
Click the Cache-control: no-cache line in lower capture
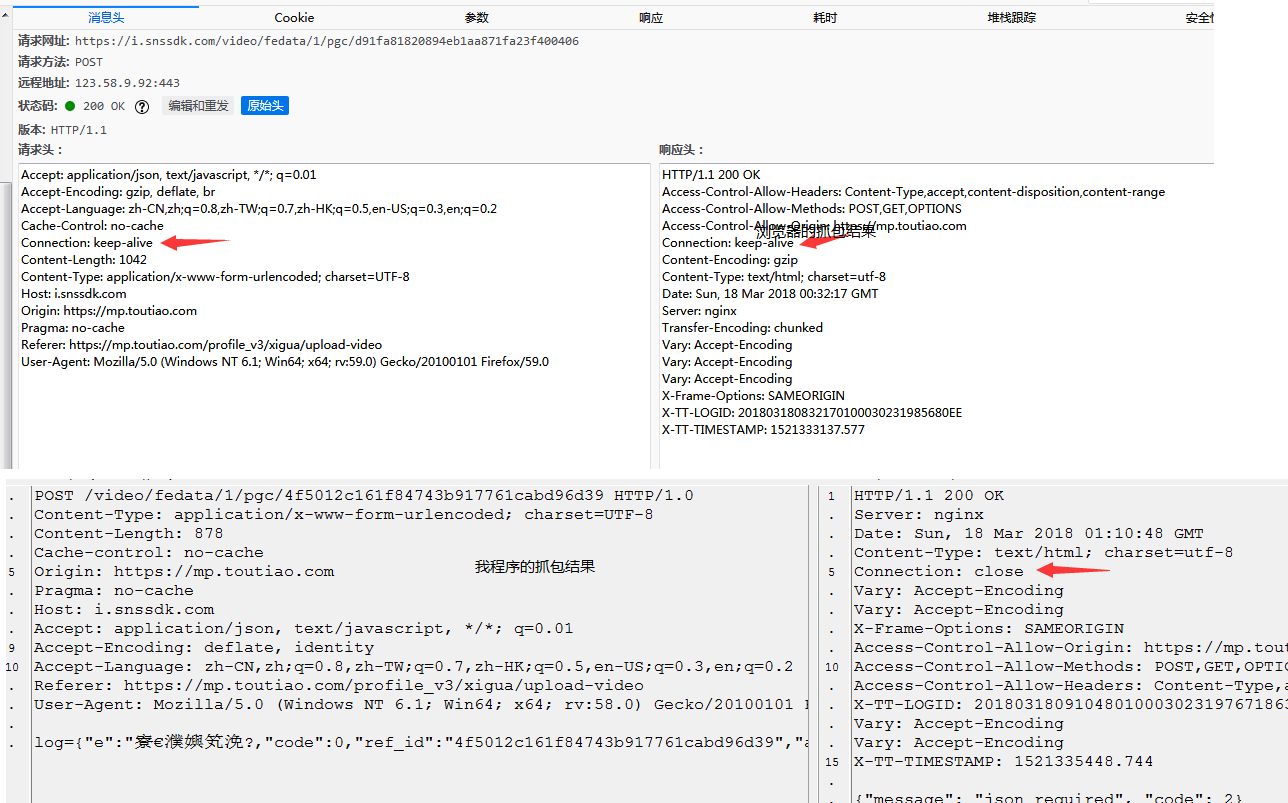click(x=149, y=553)
